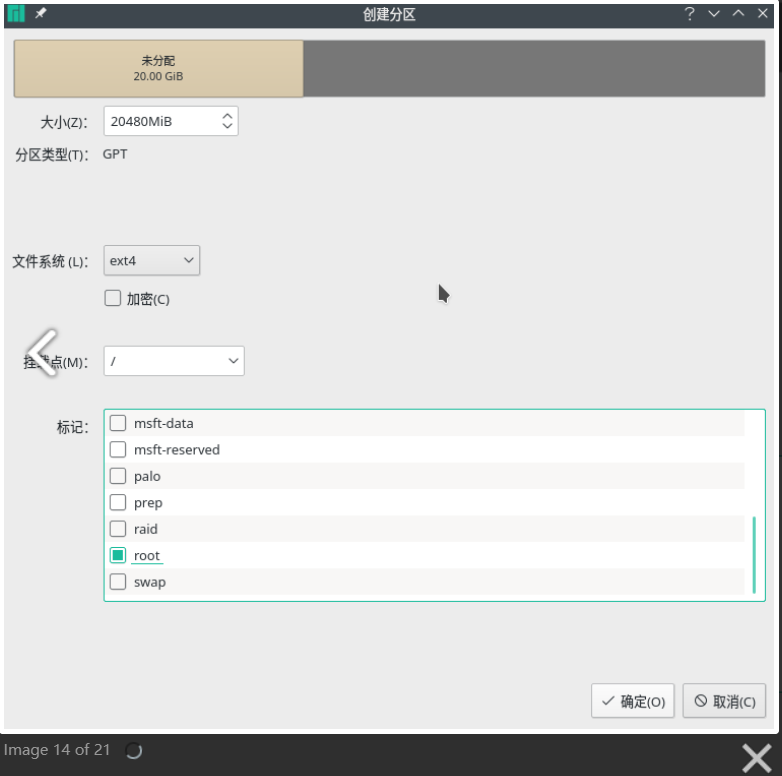This screenshot has width=782, height=776.
Task: Click the pin window icon
Action: coord(41,14)
